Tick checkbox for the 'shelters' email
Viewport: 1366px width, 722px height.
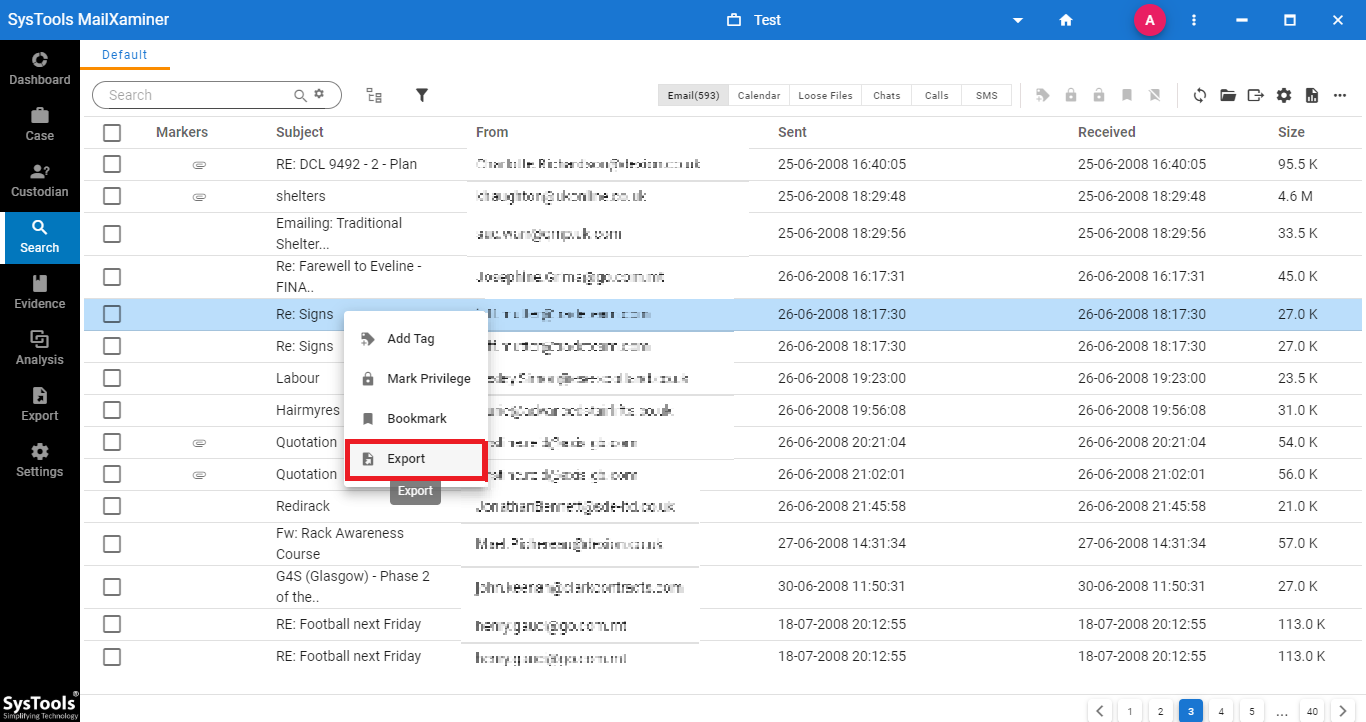112,196
